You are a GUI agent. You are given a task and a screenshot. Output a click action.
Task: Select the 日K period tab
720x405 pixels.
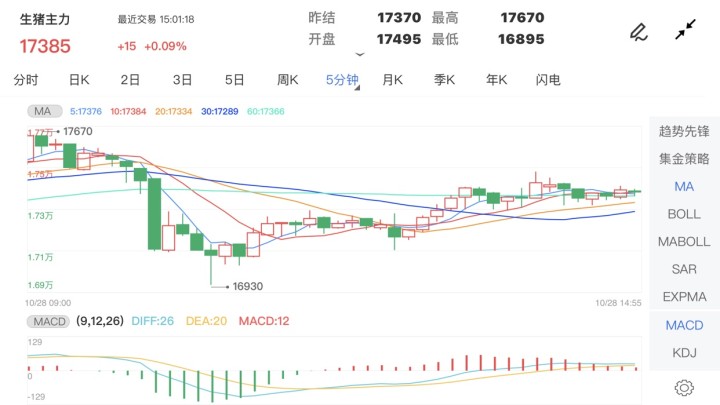coord(79,80)
